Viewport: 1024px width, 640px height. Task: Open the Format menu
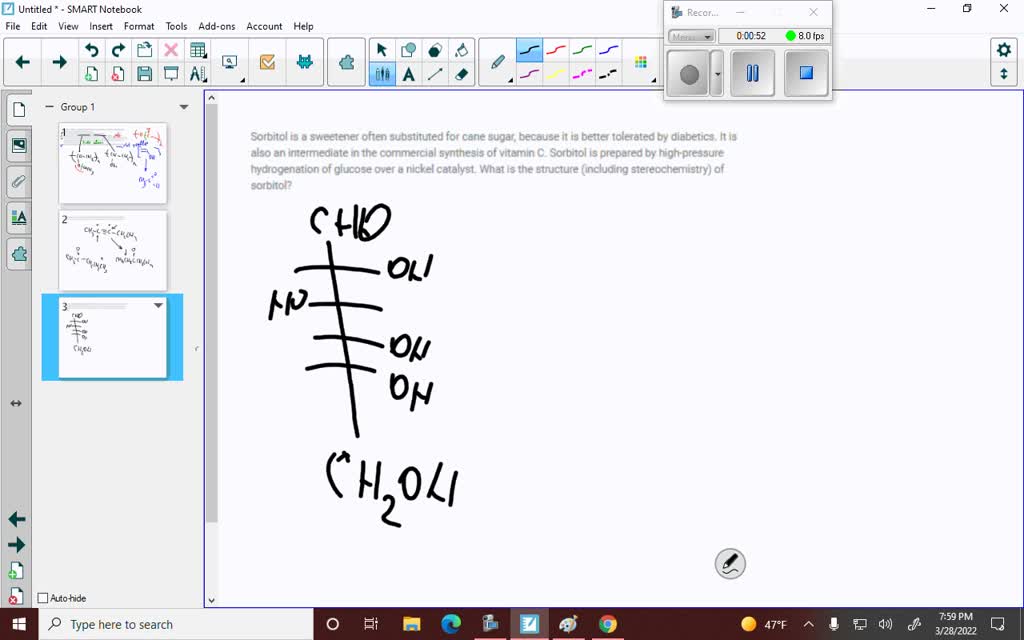coord(138,26)
